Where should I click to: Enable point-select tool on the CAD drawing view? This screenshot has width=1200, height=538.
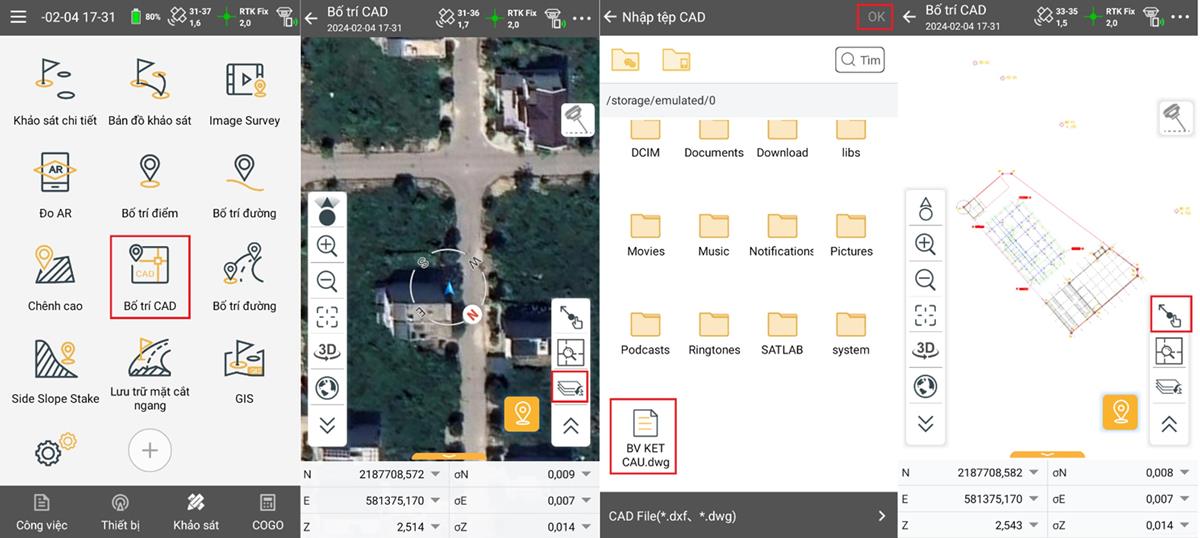click(1170, 315)
